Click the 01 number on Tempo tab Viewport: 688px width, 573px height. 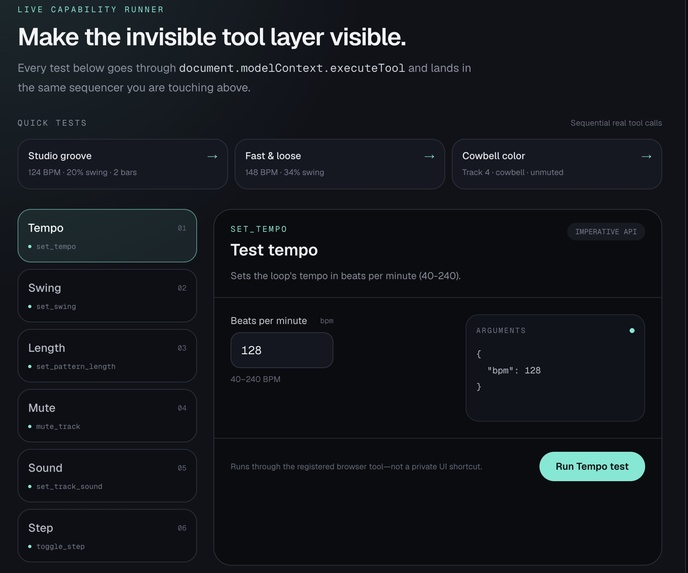click(x=182, y=228)
